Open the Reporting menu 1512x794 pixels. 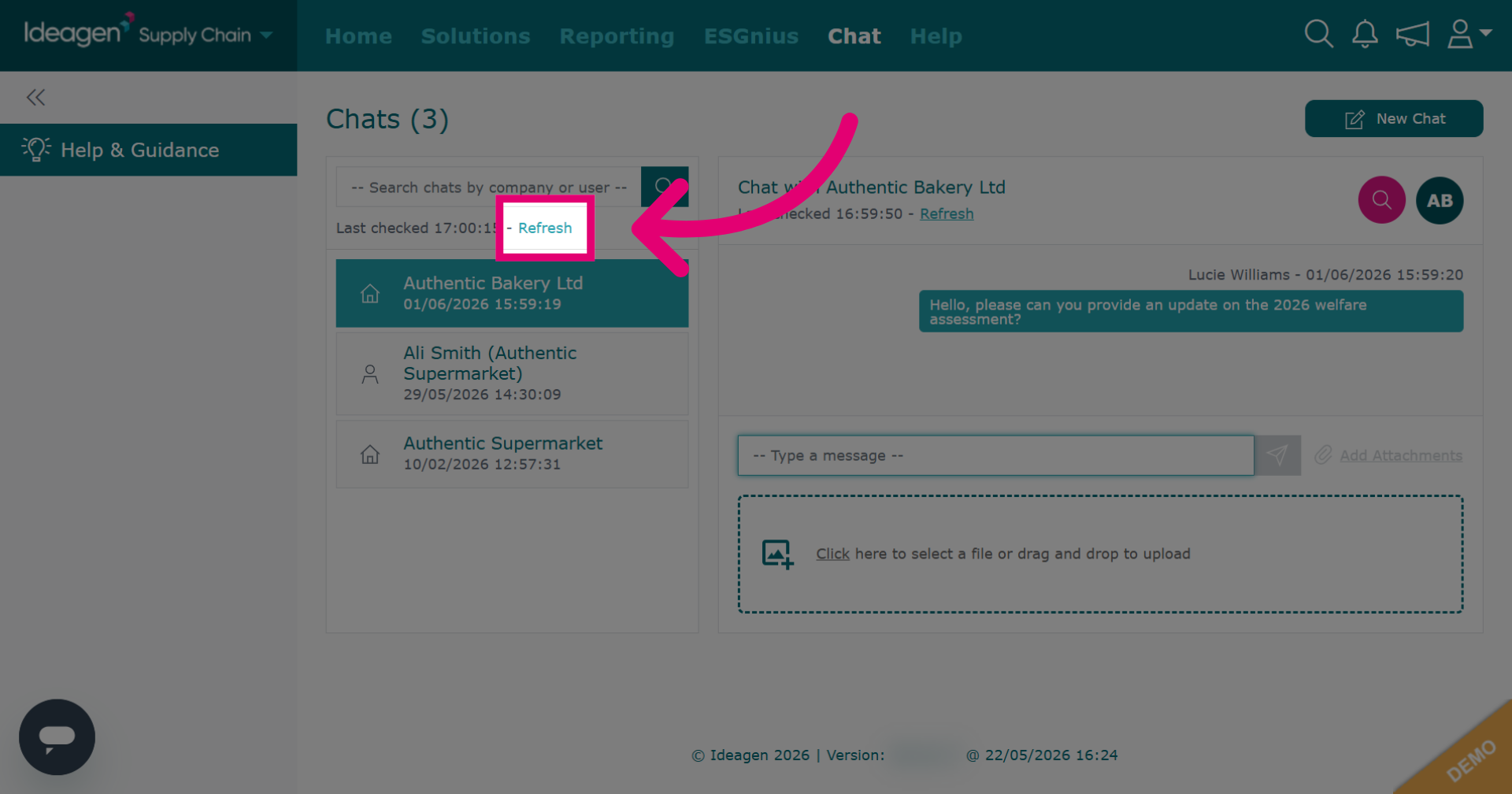(x=617, y=36)
